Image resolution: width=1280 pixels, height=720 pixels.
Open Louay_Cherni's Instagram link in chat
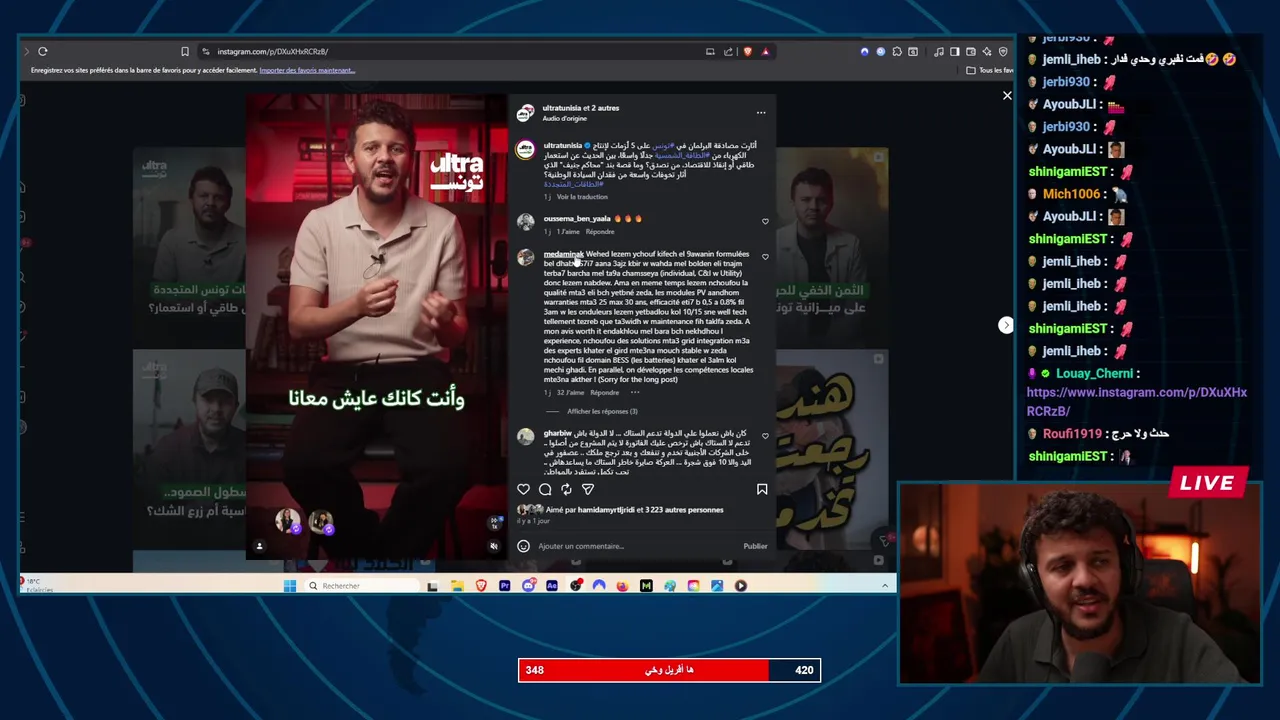(1137, 402)
